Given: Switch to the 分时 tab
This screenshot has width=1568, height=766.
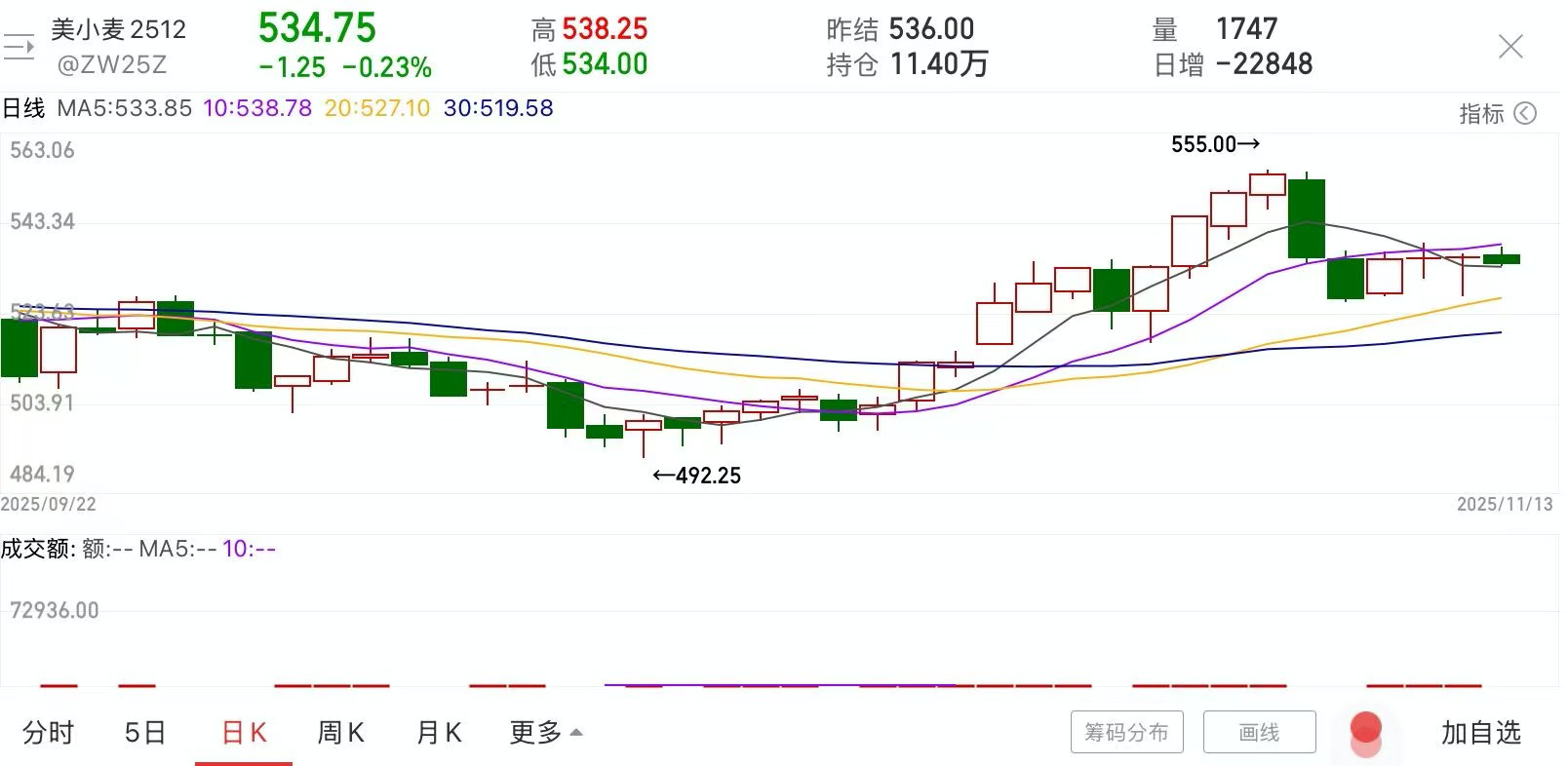Looking at the screenshot, I should coord(48,732).
